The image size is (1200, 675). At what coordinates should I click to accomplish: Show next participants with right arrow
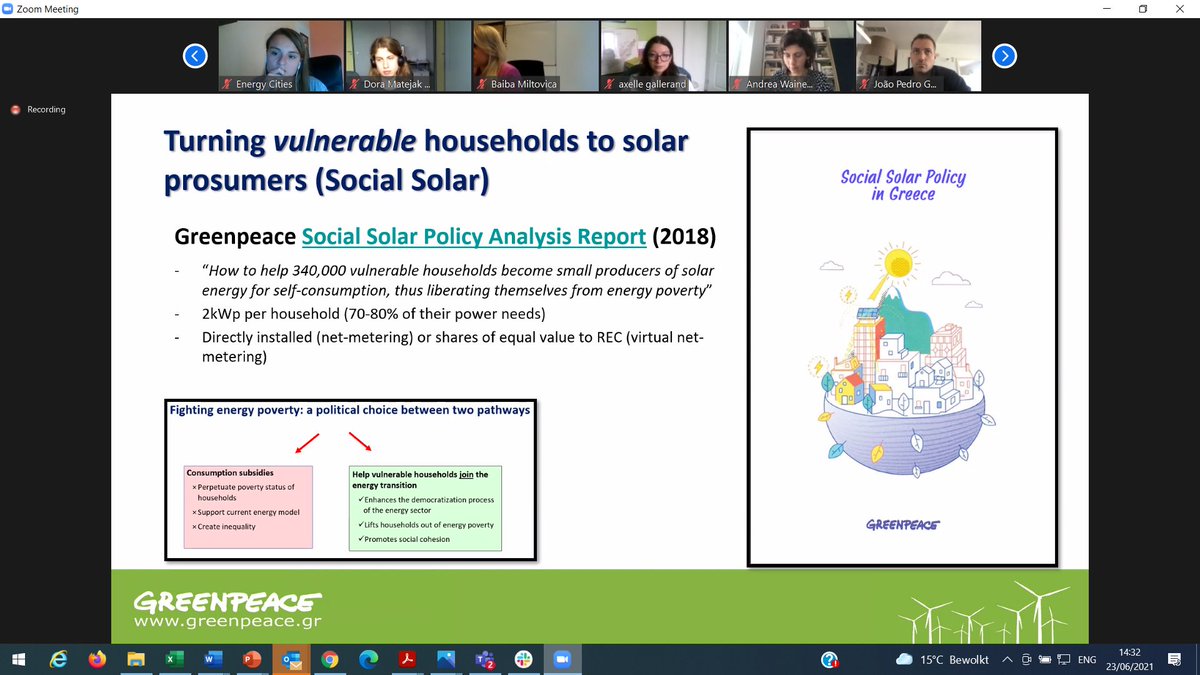coord(1005,55)
